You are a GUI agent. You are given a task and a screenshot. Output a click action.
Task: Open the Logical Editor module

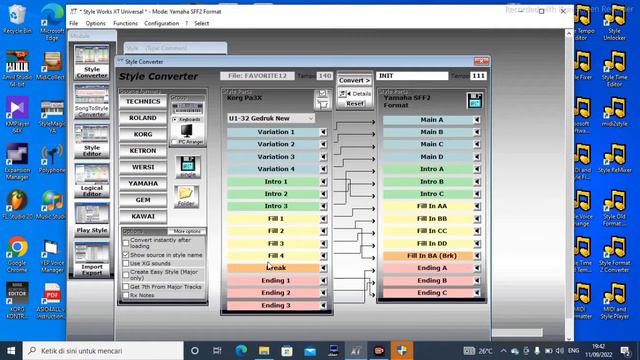[x=92, y=180]
